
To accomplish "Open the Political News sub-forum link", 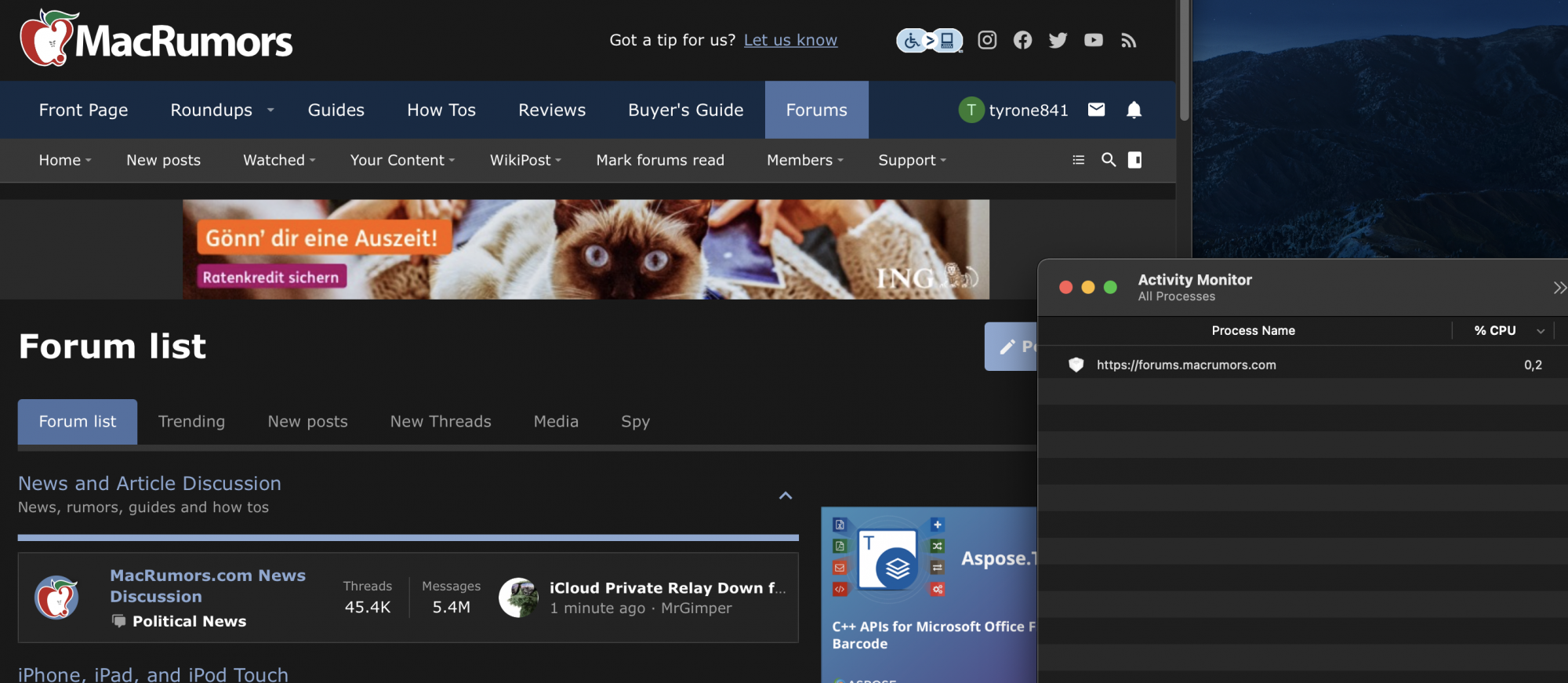I will [189, 621].
